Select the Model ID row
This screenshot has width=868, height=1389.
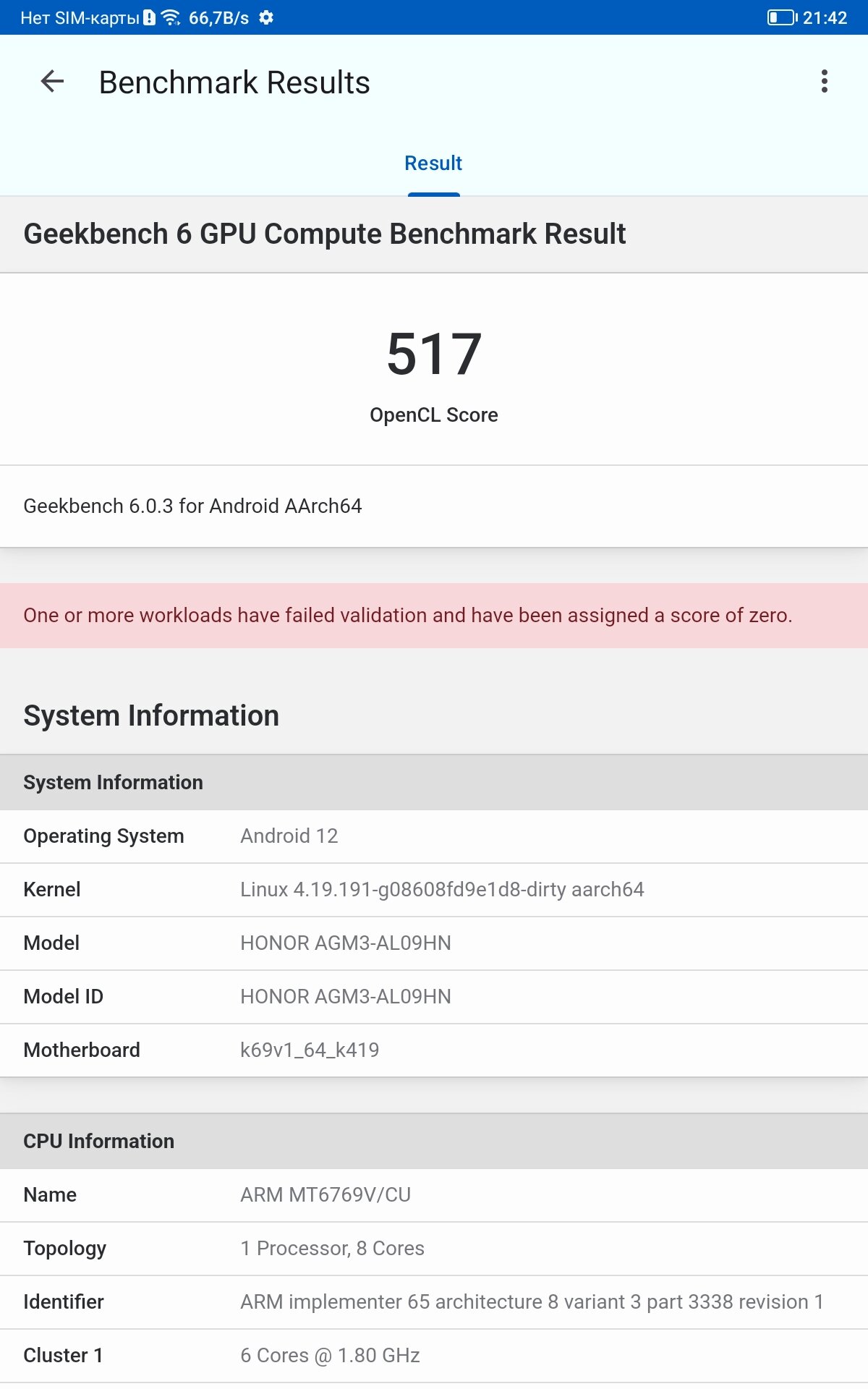point(434,997)
